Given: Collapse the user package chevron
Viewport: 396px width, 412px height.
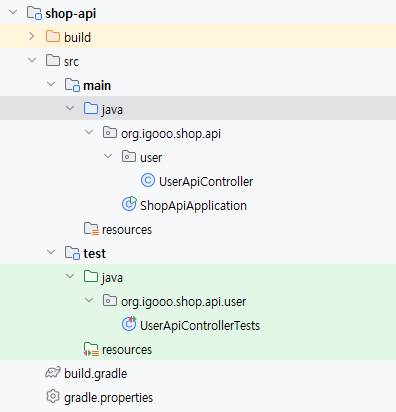Looking at the screenshot, I should (x=108, y=156).
